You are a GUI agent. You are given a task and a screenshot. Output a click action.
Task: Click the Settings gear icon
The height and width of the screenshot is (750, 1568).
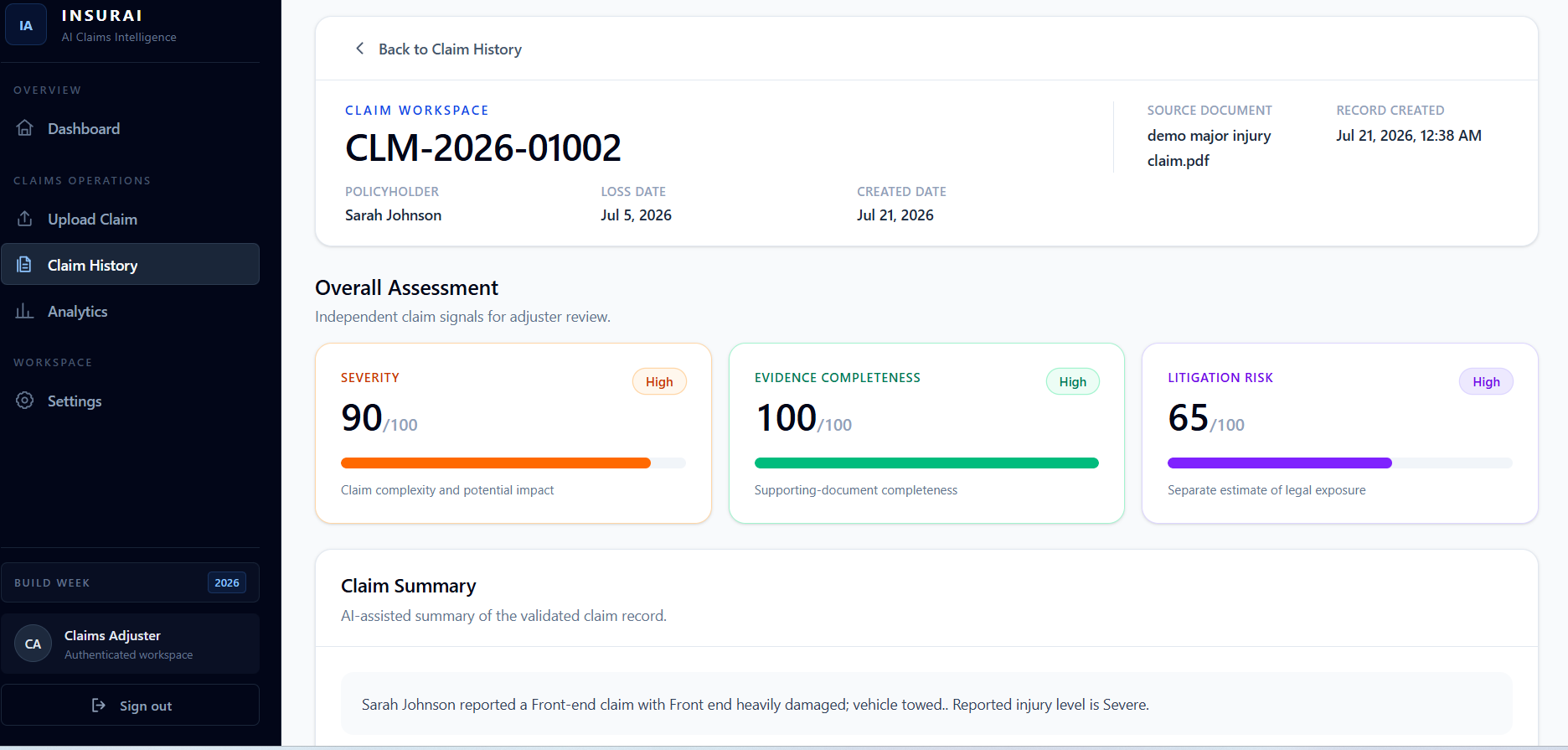(x=25, y=401)
